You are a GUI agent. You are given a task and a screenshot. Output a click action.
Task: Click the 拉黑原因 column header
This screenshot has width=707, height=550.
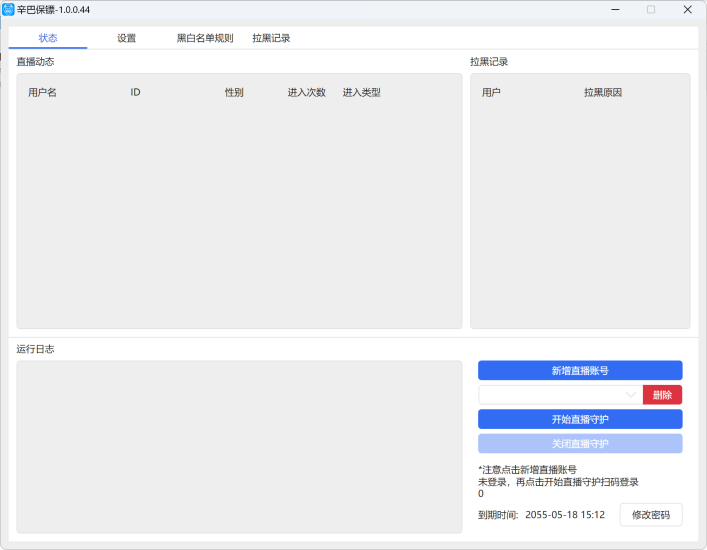[603, 92]
